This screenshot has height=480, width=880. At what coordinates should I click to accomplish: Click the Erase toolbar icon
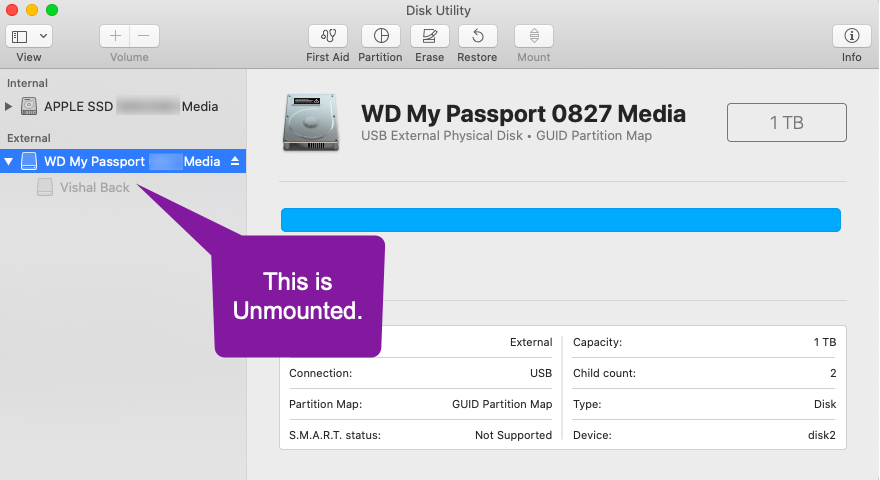tap(429, 36)
